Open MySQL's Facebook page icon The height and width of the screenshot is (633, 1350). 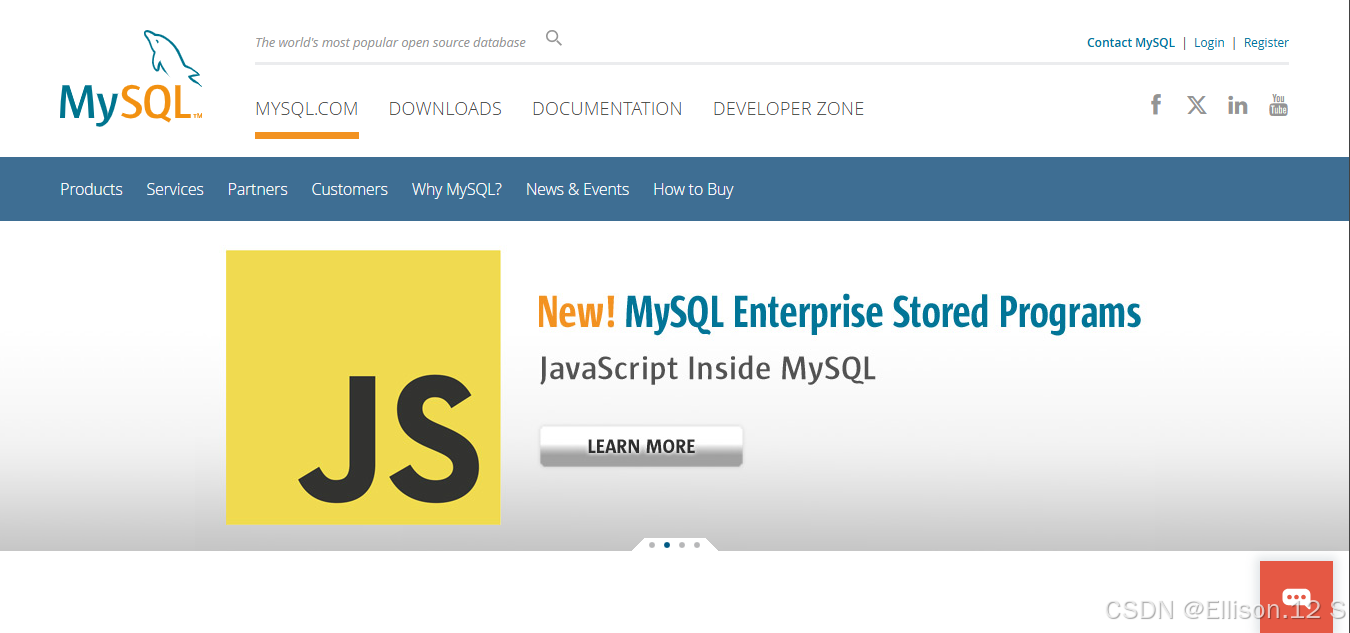point(1156,104)
